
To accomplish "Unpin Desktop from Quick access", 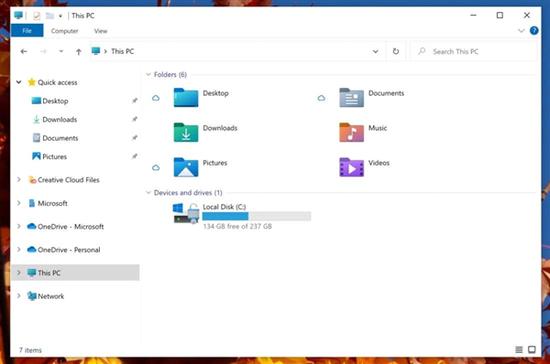I will coord(134,101).
